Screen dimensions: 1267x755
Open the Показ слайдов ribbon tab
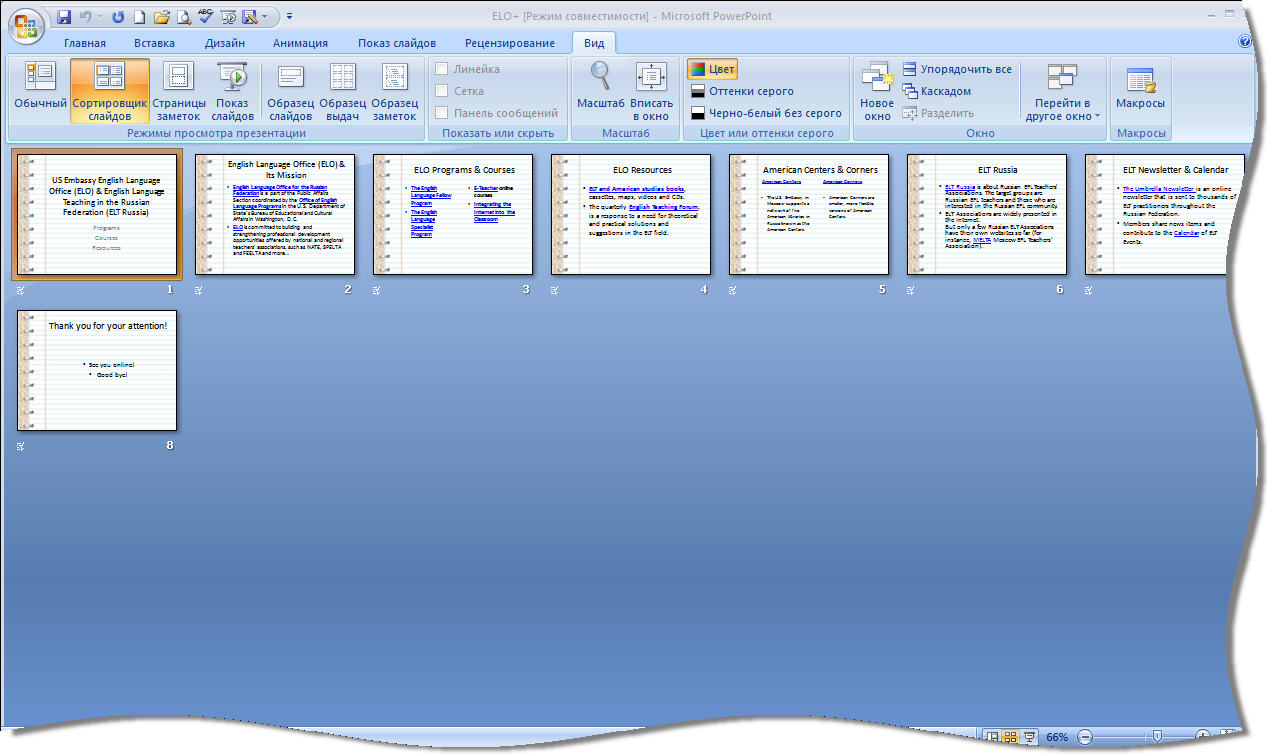coord(397,43)
